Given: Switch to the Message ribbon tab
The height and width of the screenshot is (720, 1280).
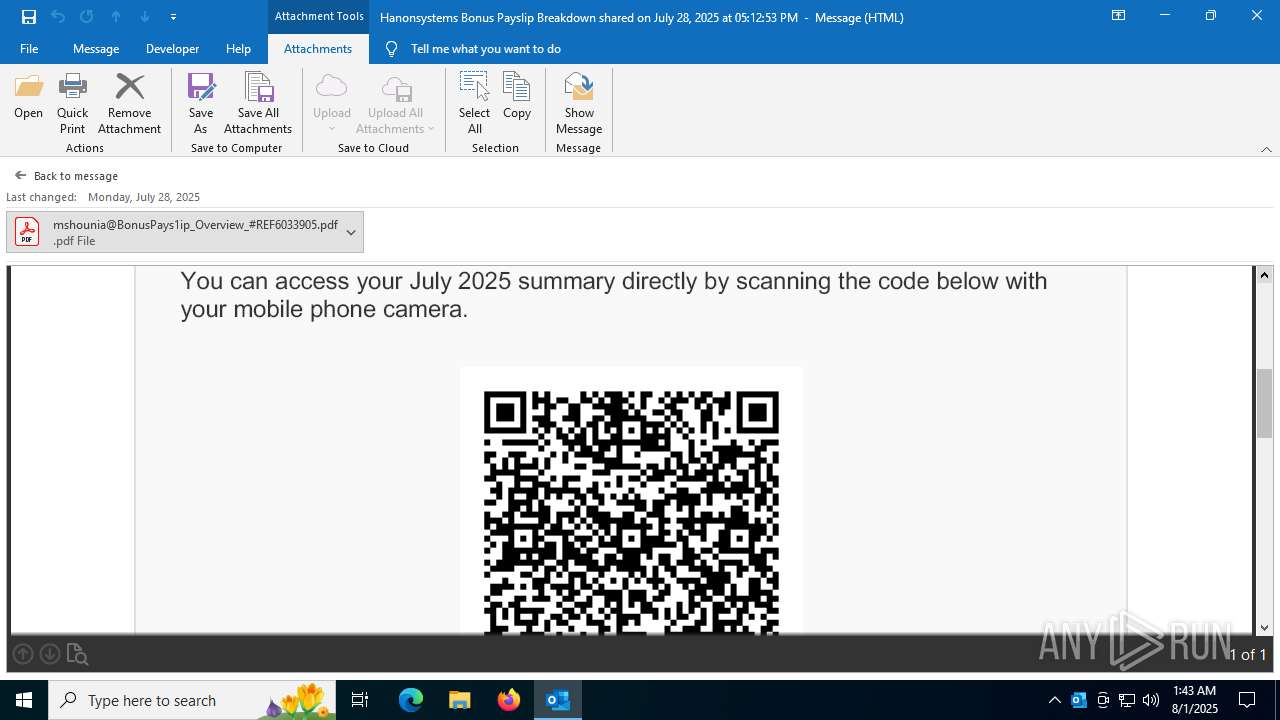Looking at the screenshot, I should 96,49.
